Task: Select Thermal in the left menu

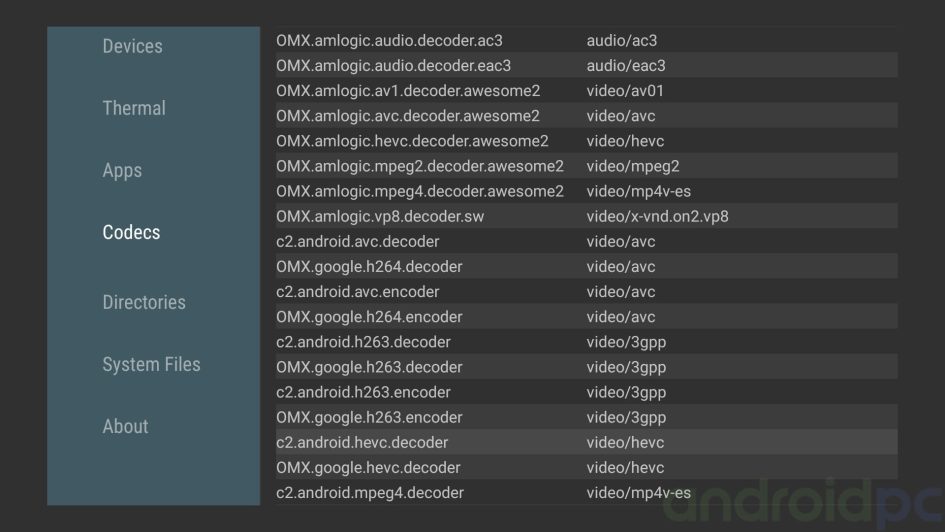Action: (134, 108)
